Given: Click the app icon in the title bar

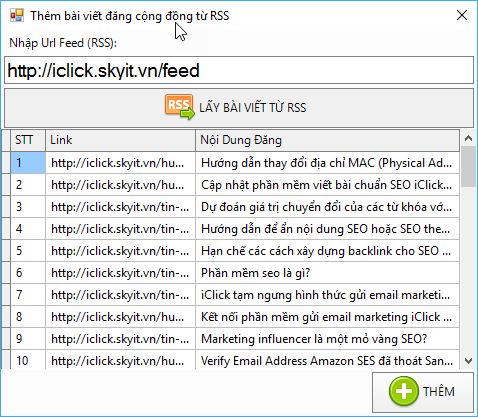Looking at the screenshot, I should 17,15.
